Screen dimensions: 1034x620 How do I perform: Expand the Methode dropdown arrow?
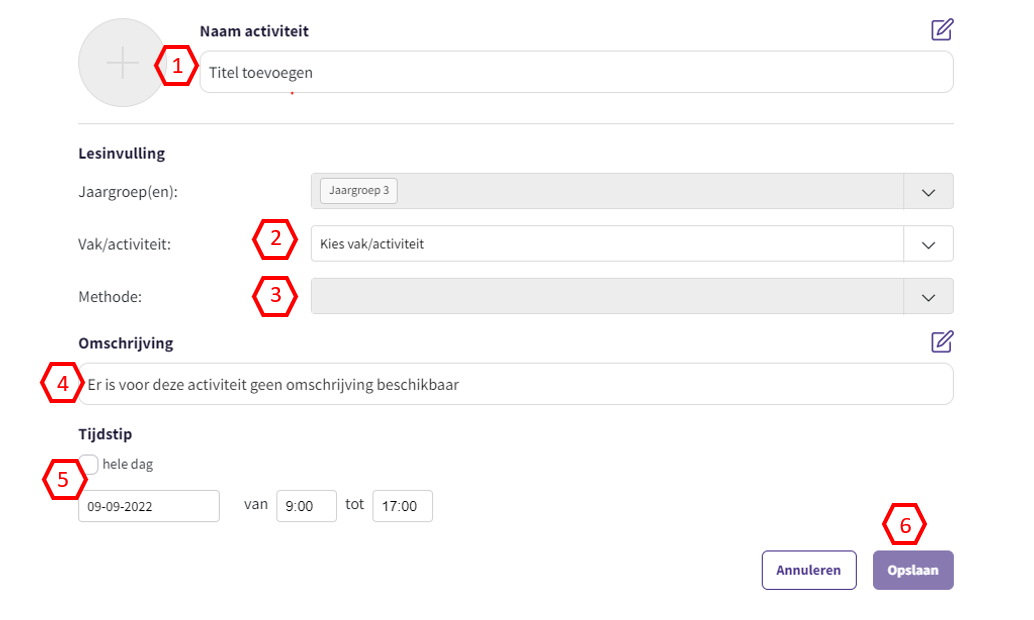coord(928,297)
